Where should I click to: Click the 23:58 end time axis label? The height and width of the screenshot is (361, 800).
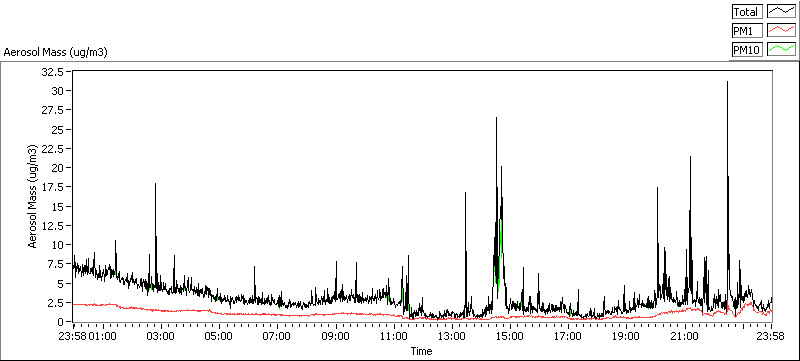771,337
